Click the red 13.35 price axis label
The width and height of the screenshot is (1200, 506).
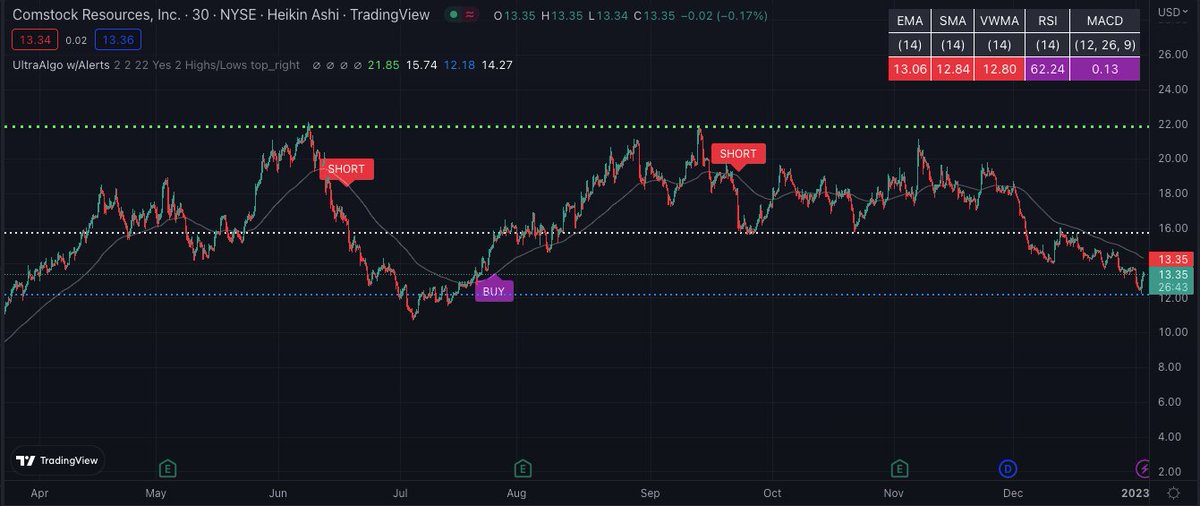click(x=1172, y=258)
